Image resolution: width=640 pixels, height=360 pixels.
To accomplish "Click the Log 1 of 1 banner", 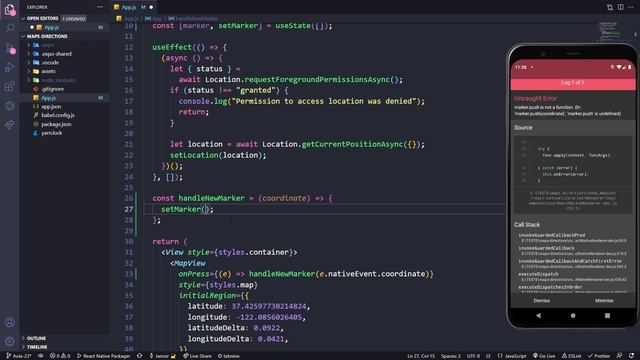I will coord(573,83).
